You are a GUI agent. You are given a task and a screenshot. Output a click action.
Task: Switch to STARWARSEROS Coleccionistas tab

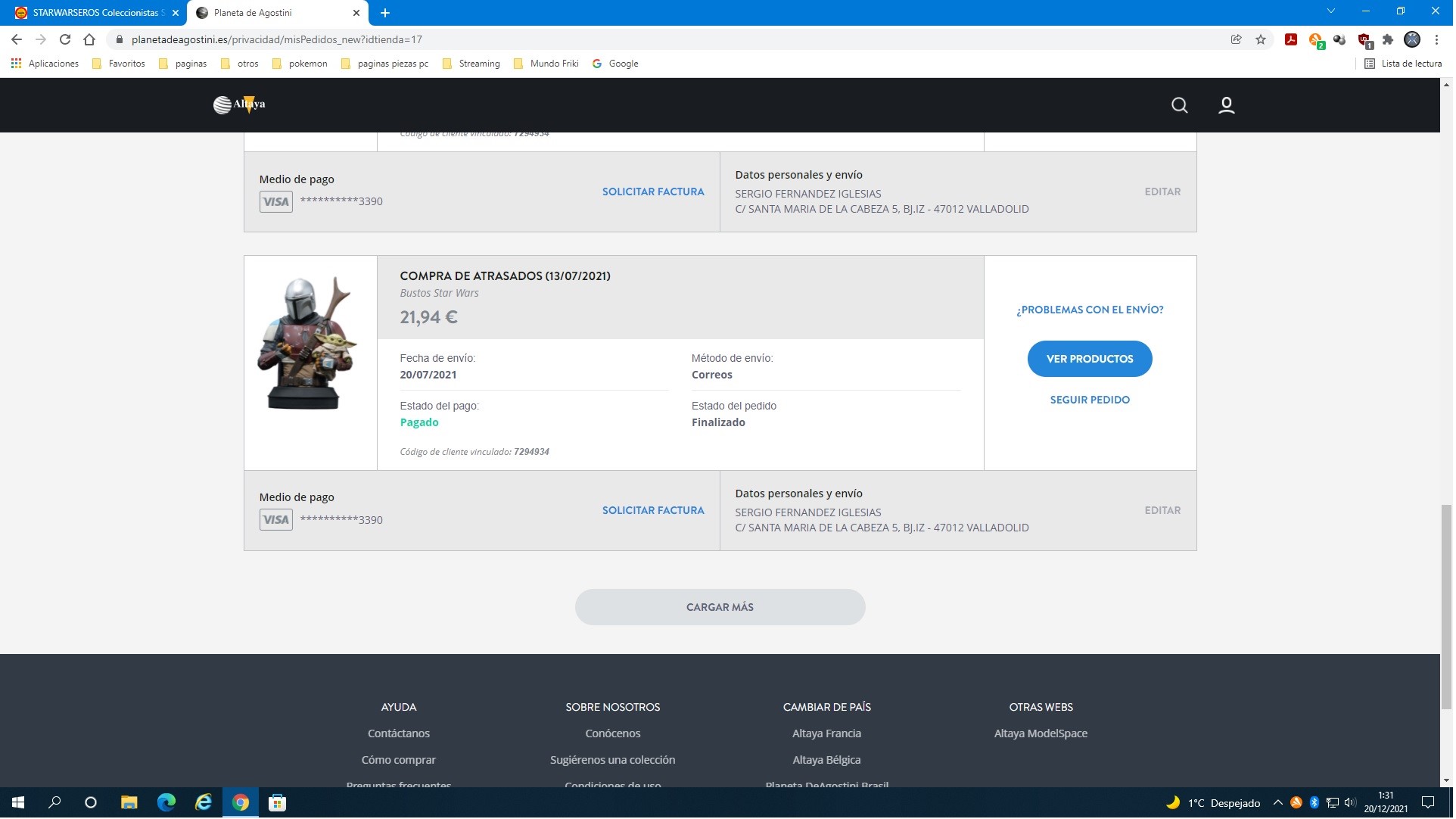pos(95,13)
